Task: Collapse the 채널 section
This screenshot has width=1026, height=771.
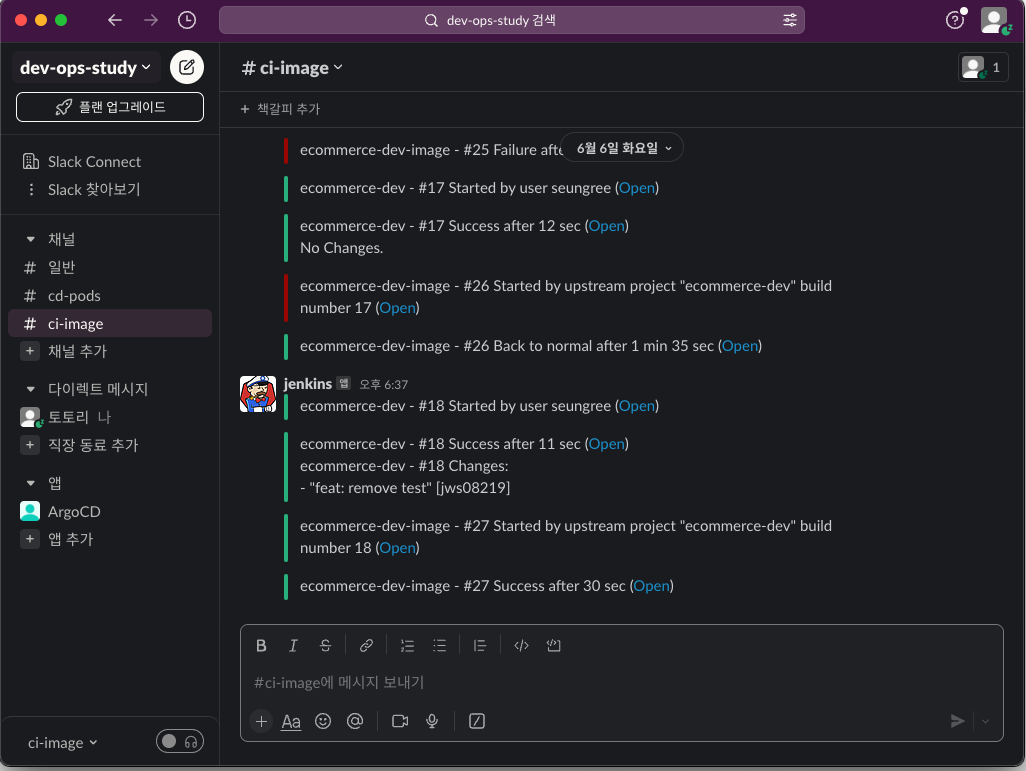Action: click(x=30, y=240)
